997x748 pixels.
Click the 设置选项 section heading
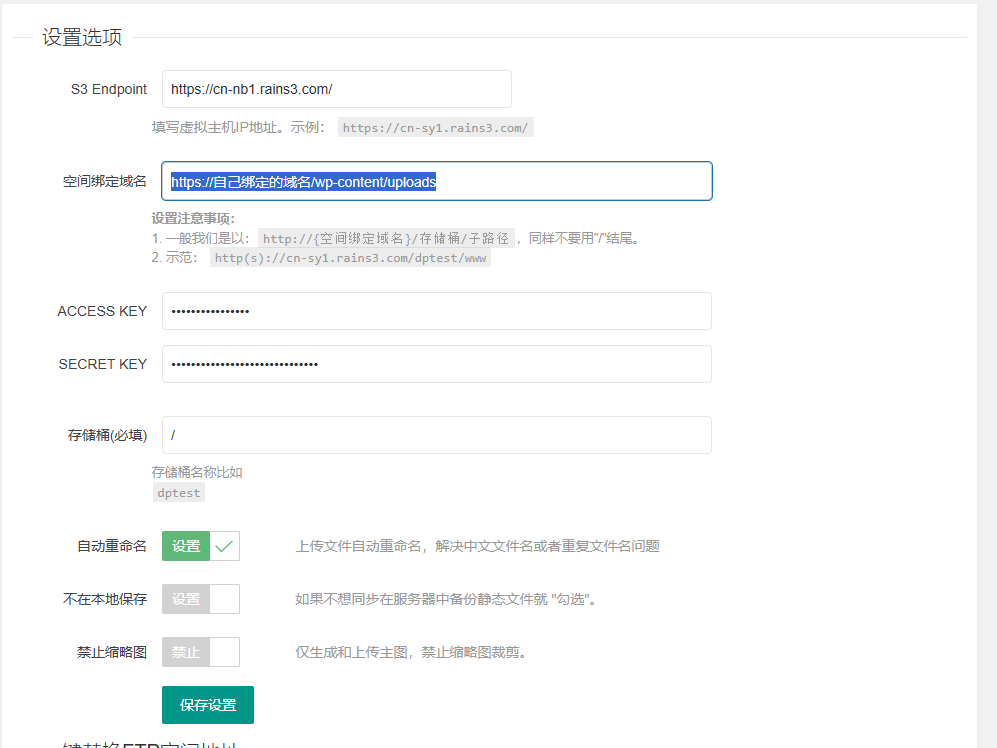tap(82, 38)
